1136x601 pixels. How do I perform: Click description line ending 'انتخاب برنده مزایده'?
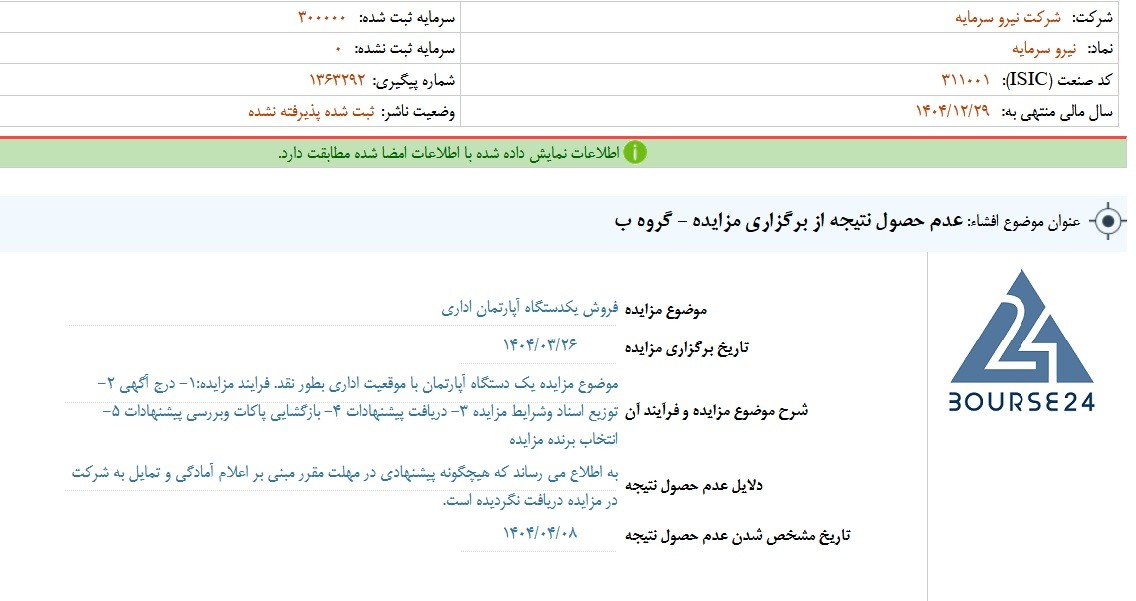[564, 440]
